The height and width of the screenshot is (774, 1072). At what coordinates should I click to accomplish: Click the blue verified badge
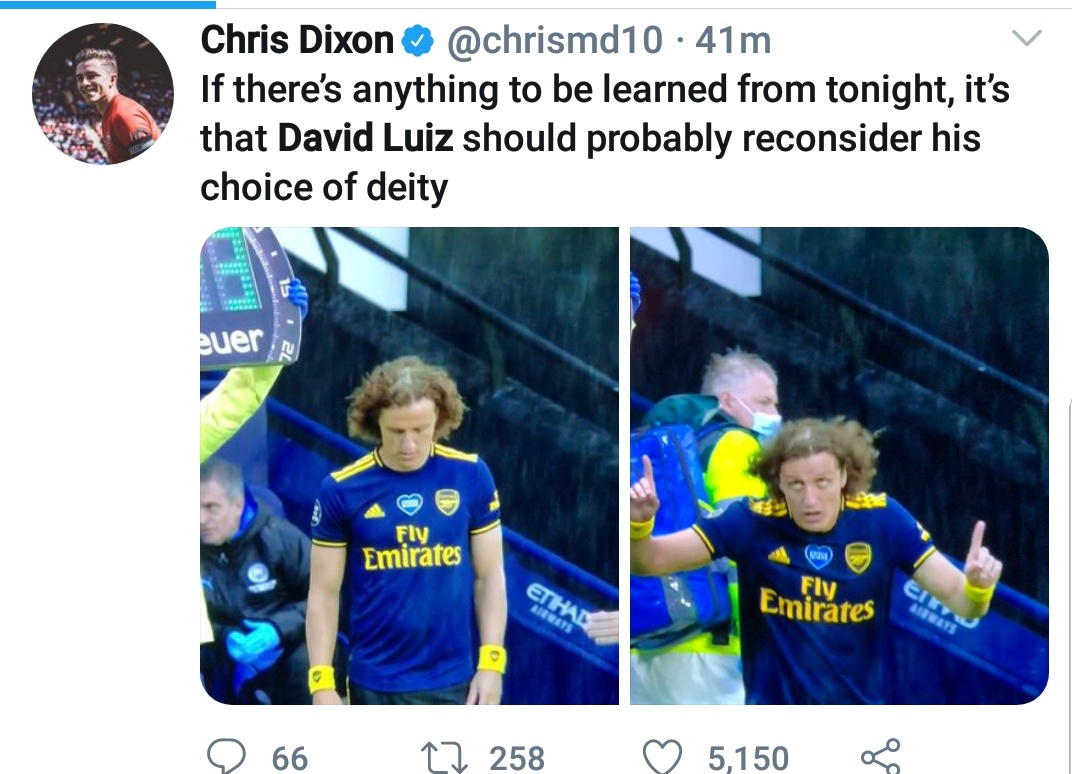tap(417, 40)
